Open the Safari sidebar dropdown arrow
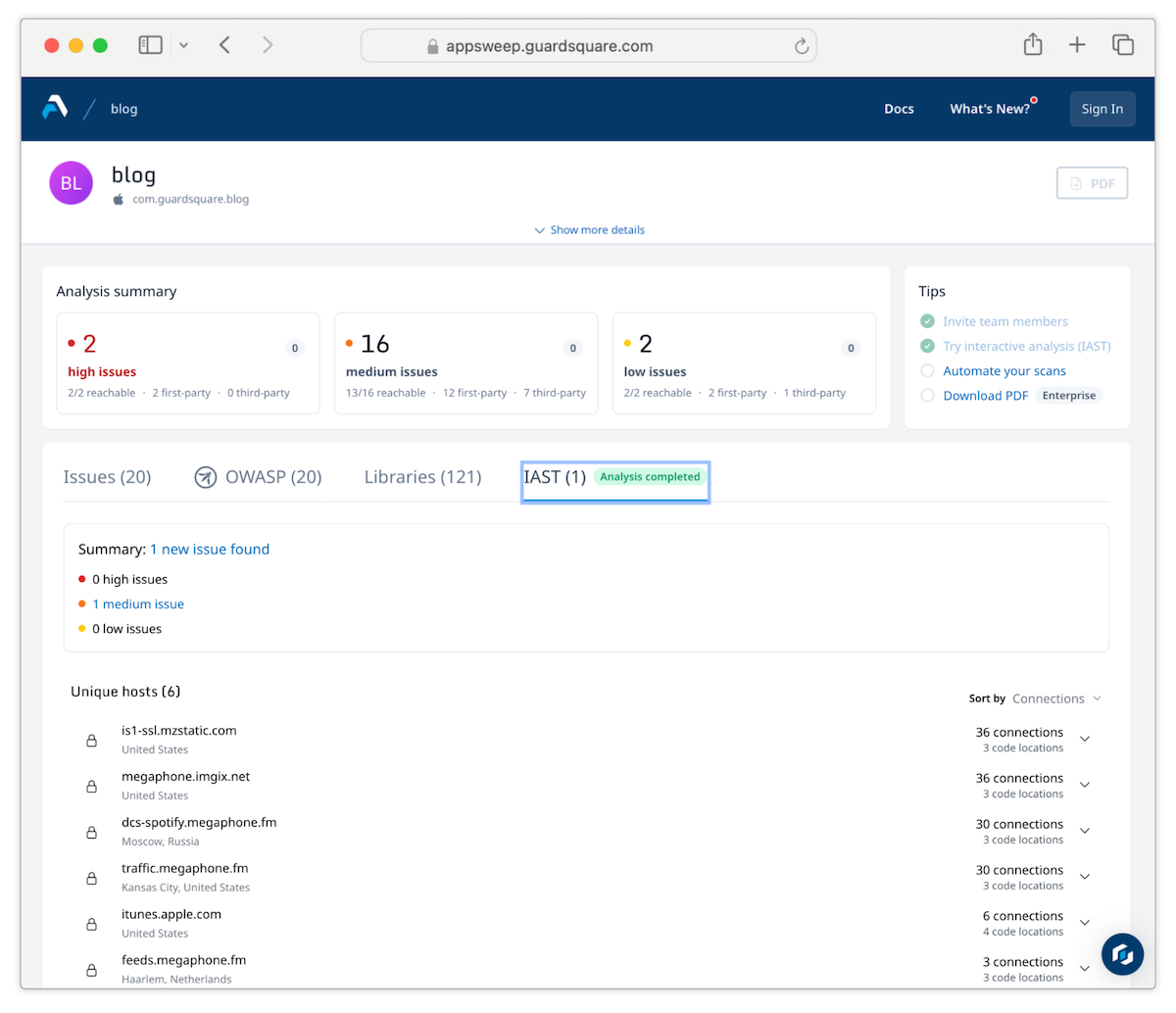 [183, 45]
